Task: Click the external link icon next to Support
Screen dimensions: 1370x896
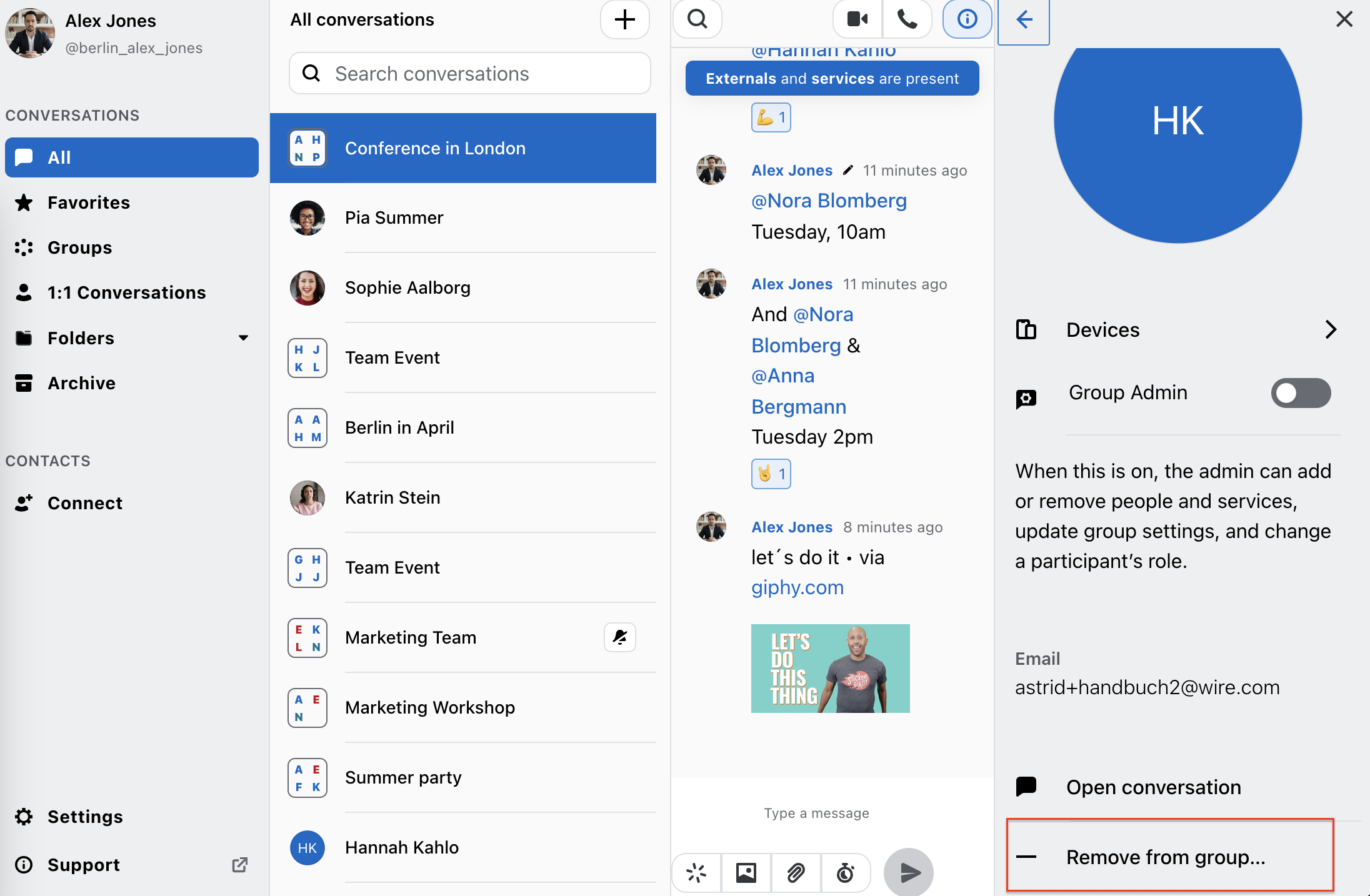Action: (240, 865)
